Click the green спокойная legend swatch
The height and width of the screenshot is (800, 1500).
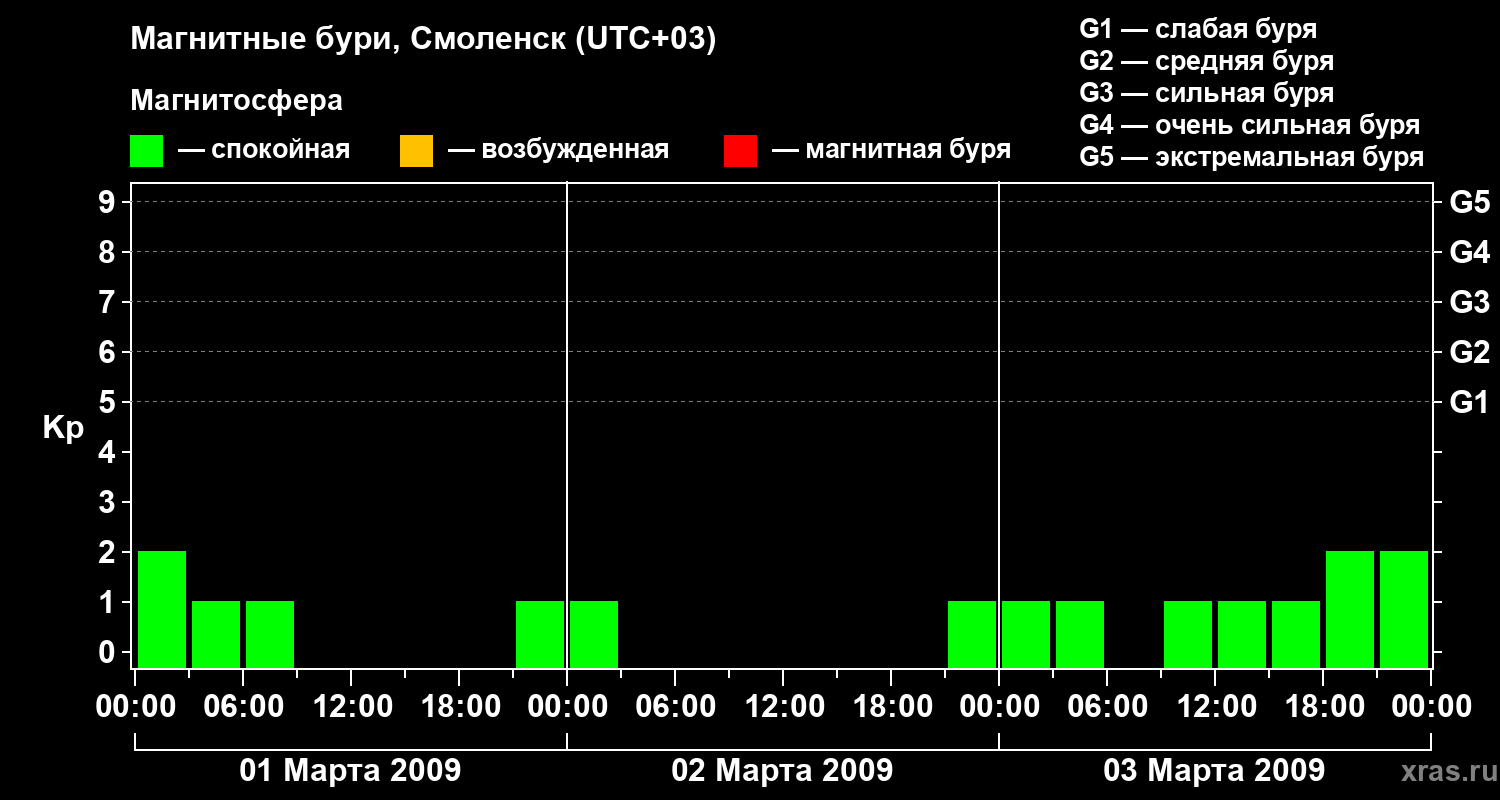tap(146, 150)
